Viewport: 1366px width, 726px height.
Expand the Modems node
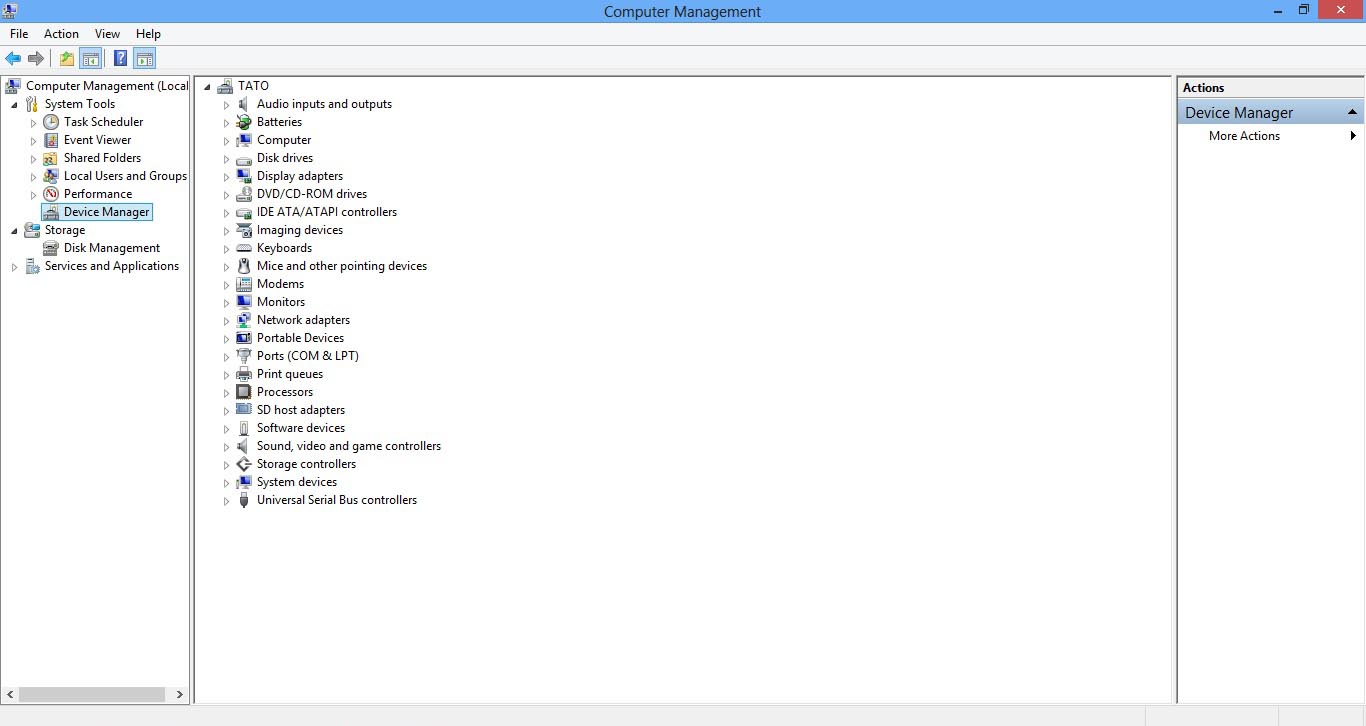coord(227,285)
